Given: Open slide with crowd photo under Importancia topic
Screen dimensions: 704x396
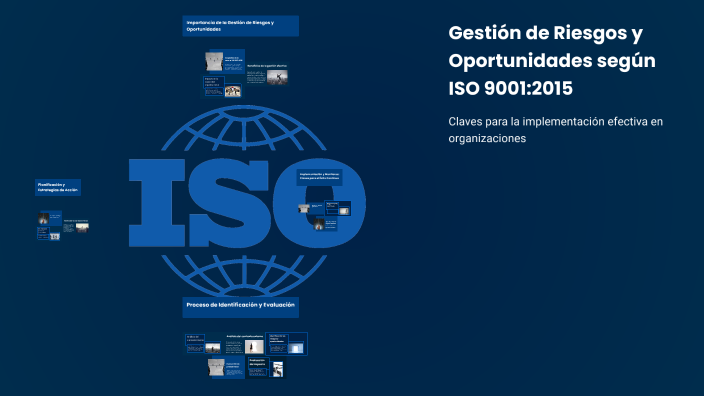Looking at the screenshot, I should [223, 87].
